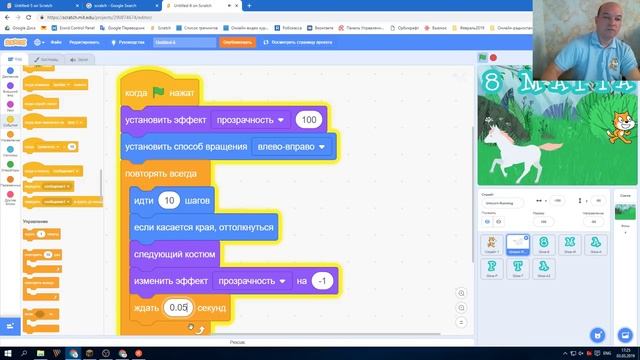The width and height of the screenshot is (640, 360).
Task: Select the Внешний вид block category
Action: point(10,89)
